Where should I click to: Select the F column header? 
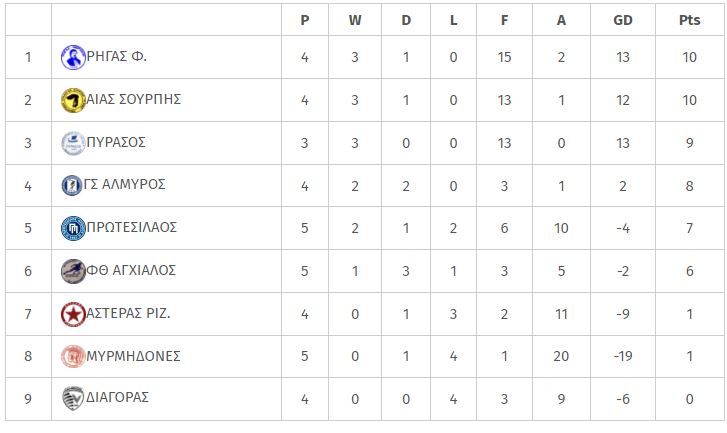(x=504, y=20)
